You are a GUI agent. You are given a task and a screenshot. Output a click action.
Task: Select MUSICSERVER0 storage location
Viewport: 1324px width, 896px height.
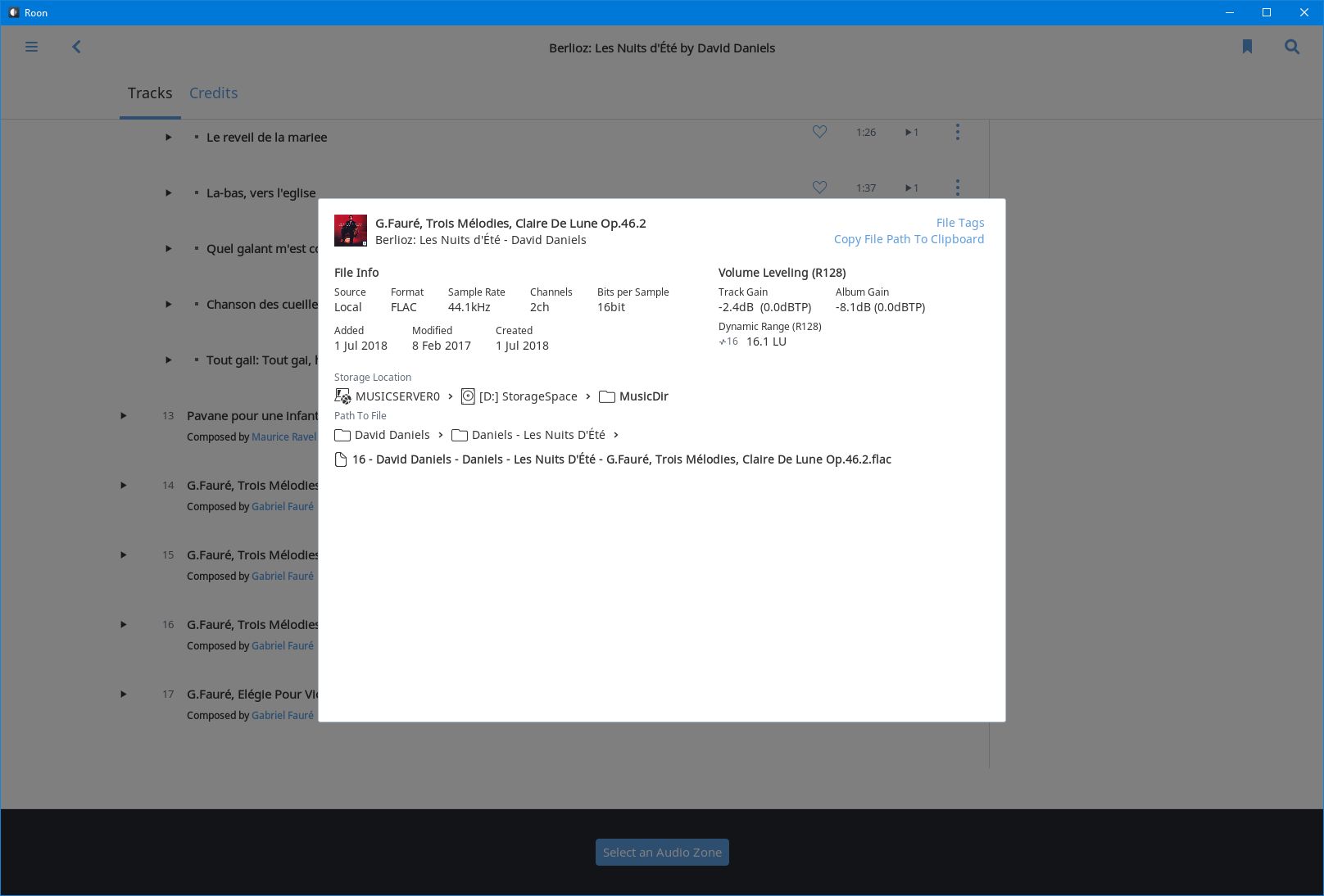point(388,396)
